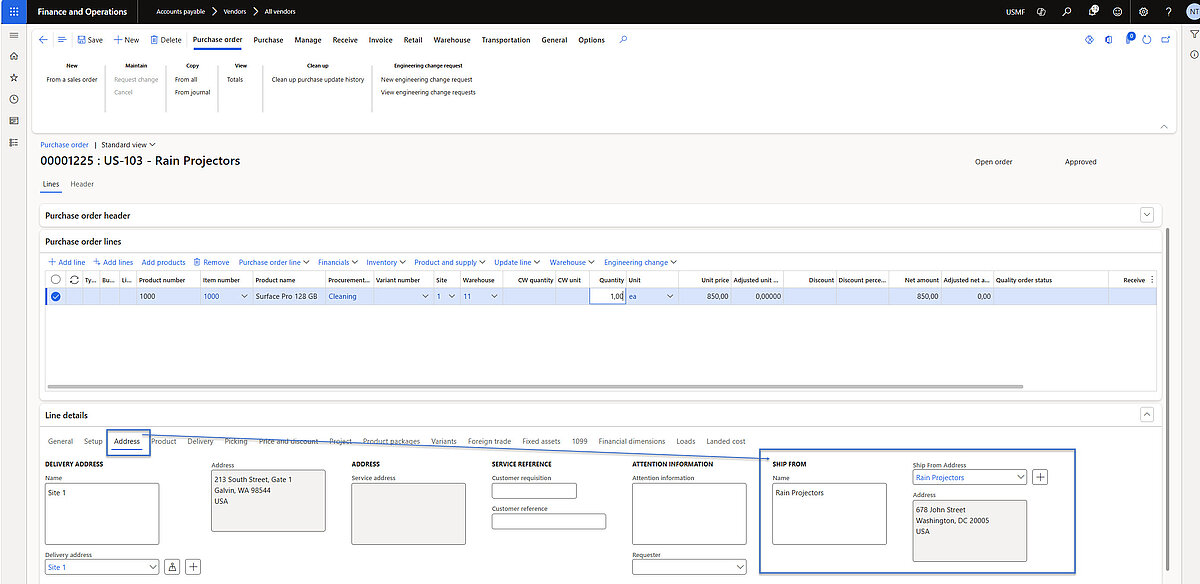Click the grid horizontal scrollbar
This screenshot has height=584, width=1200.
pos(535,387)
